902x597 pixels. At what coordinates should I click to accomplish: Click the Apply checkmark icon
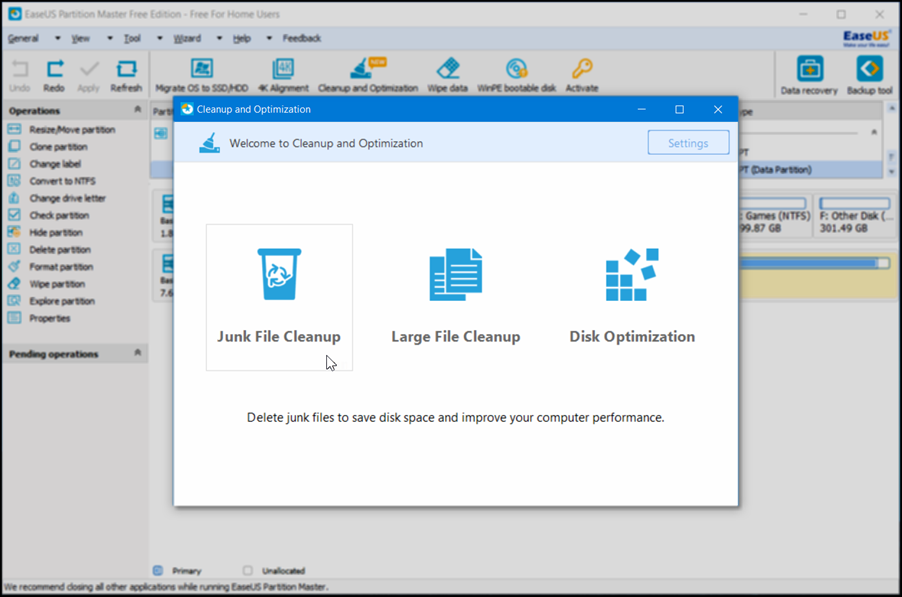click(x=89, y=70)
